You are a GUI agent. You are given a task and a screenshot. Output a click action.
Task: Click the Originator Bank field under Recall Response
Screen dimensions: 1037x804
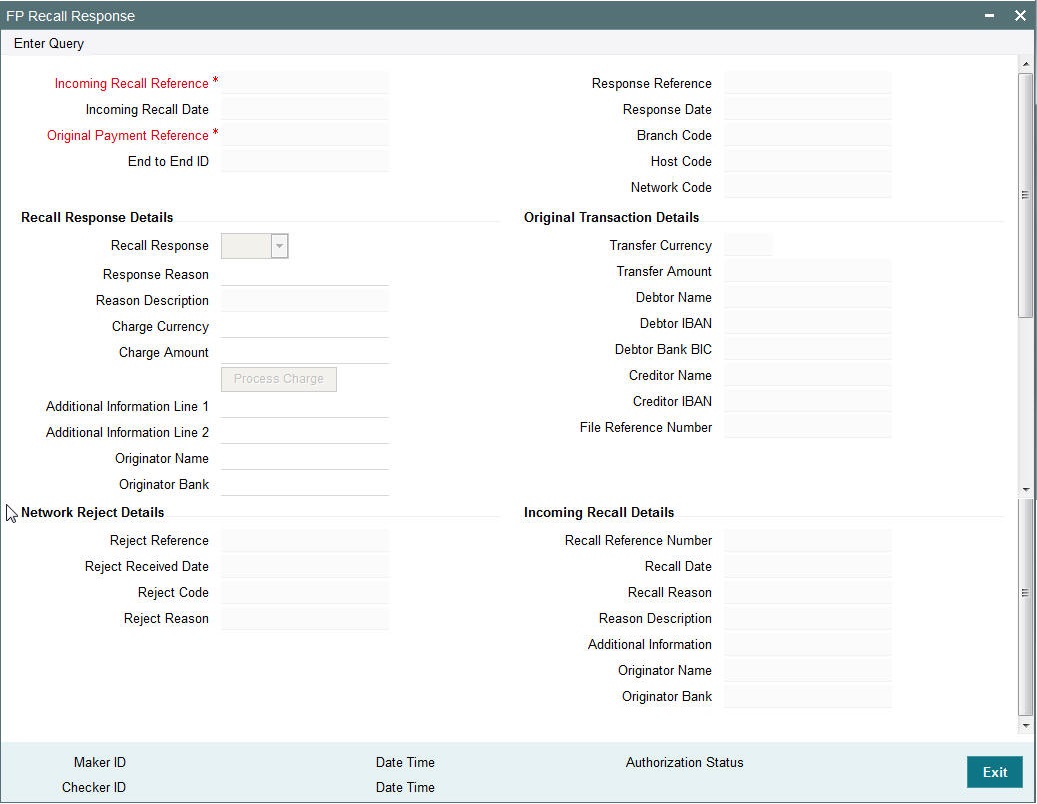pos(305,484)
